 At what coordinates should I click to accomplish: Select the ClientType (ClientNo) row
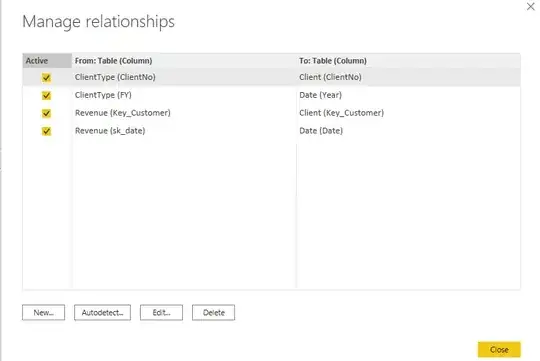[x=271, y=77]
